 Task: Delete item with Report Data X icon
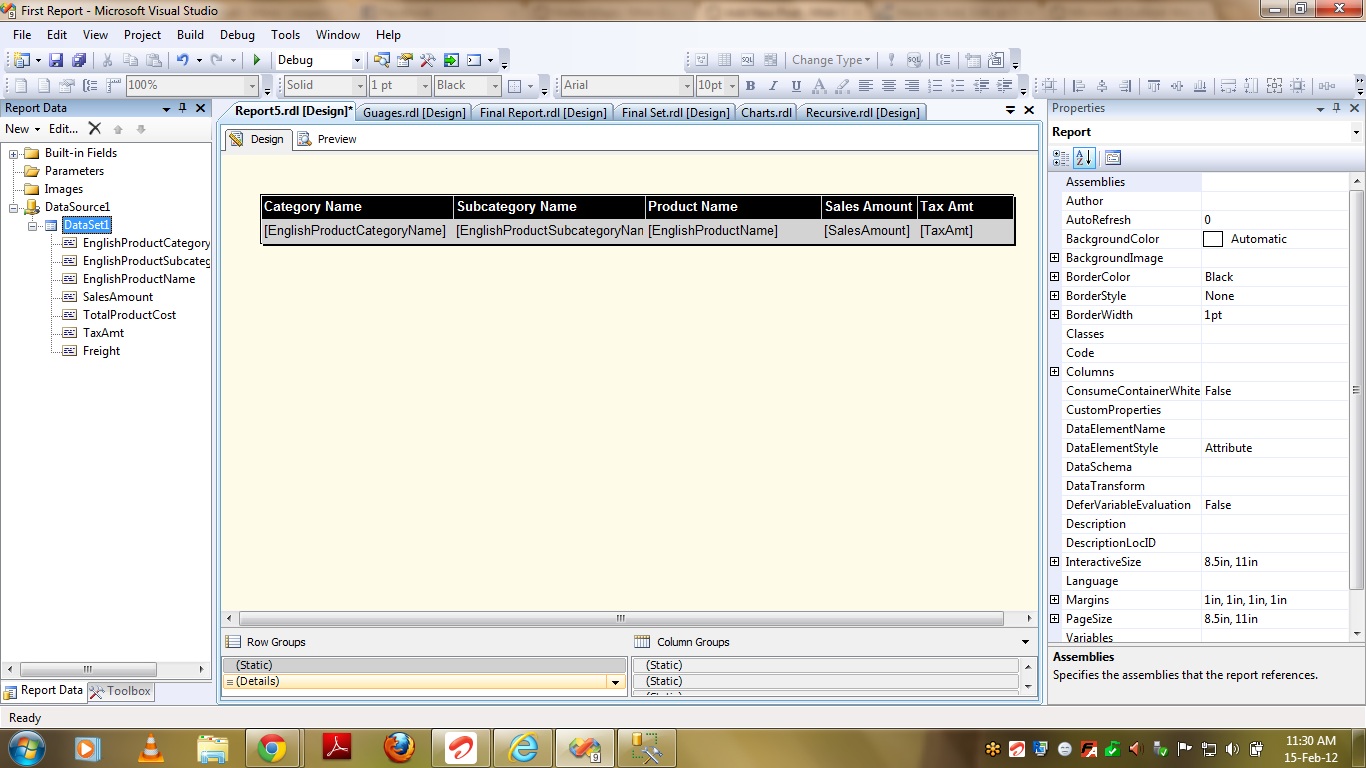[x=94, y=129]
